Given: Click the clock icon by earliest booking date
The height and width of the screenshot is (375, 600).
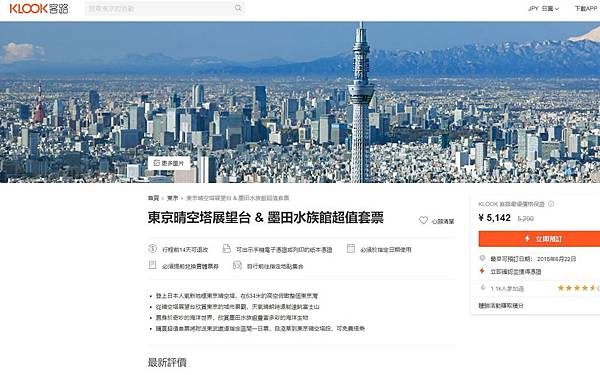Looking at the screenshot, I should [483, 258].
